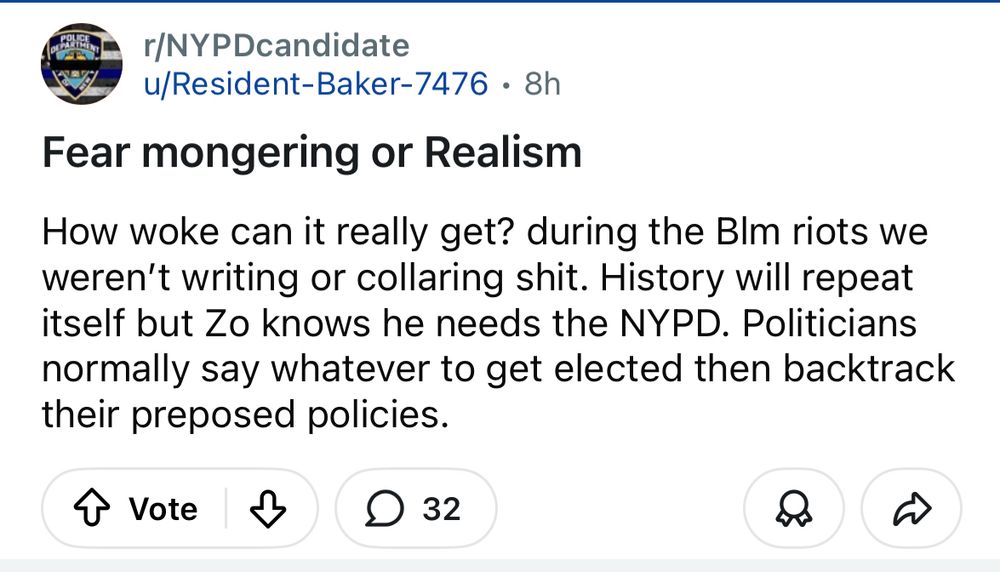Go to the r/NYPDcandidate subreddit
The image size is (1000, 572).
click(x=275, y=46)
